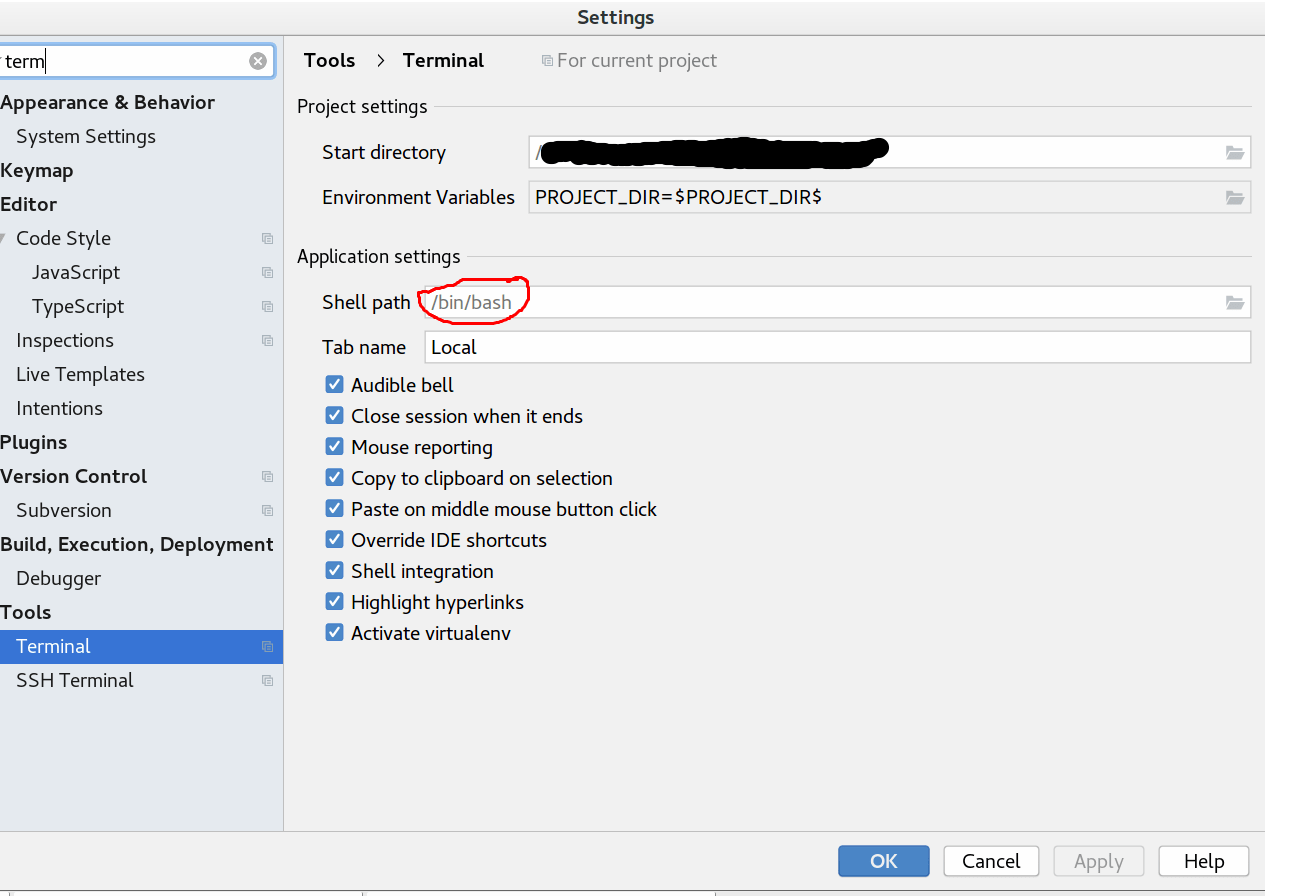The height and width of the screenshot is (896, 1302).
Task: Disable Paste on middle mouse button click
Action: 334,508
